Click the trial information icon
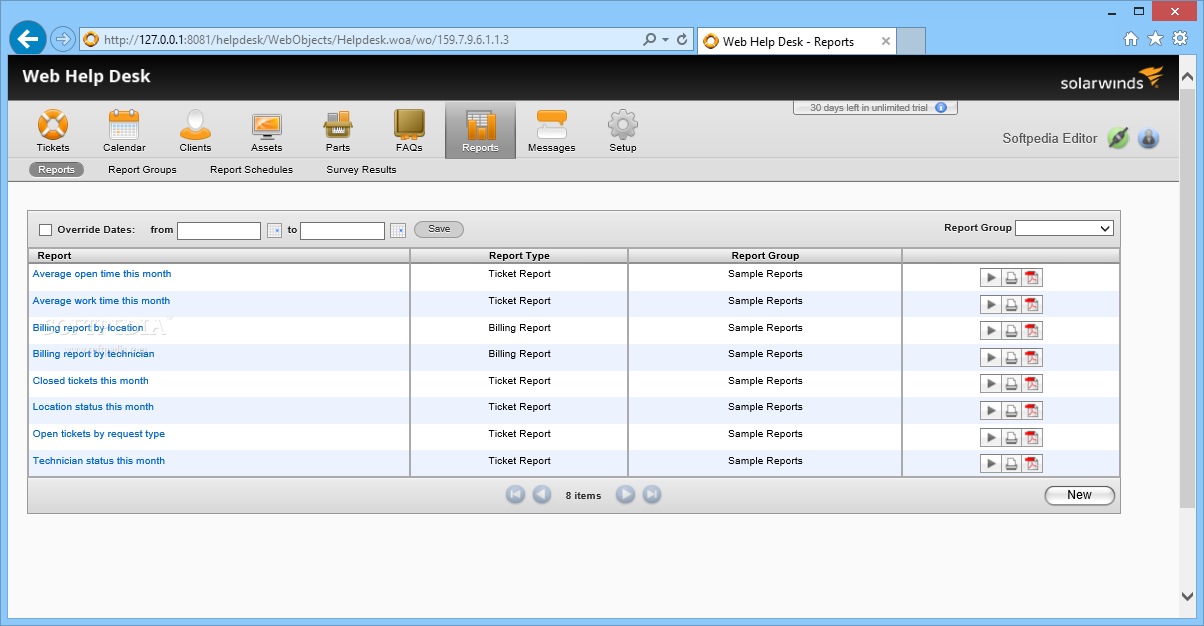 click(x=940, y=107)
